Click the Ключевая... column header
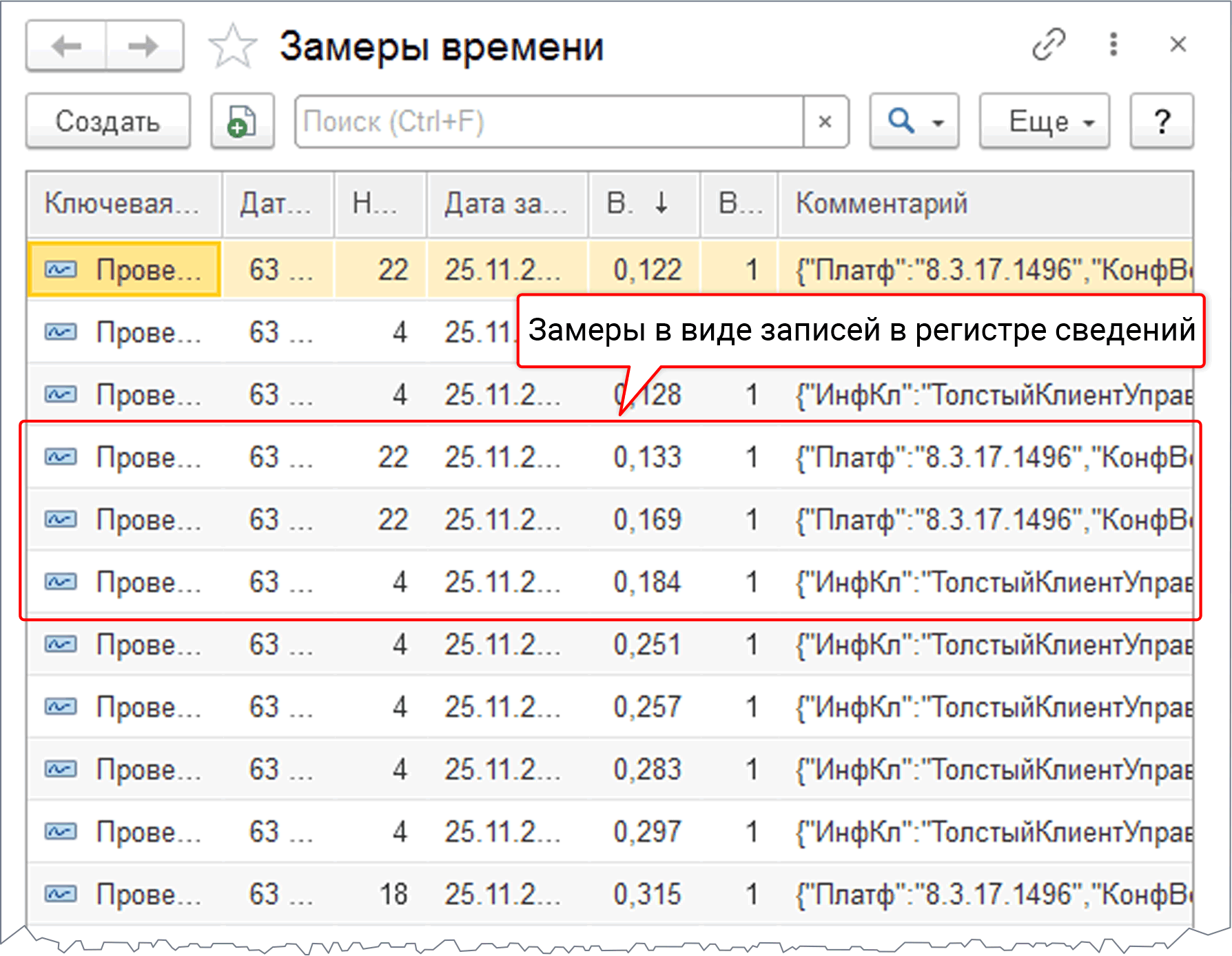Viewport: 1232px width, 956px height. 123,204
